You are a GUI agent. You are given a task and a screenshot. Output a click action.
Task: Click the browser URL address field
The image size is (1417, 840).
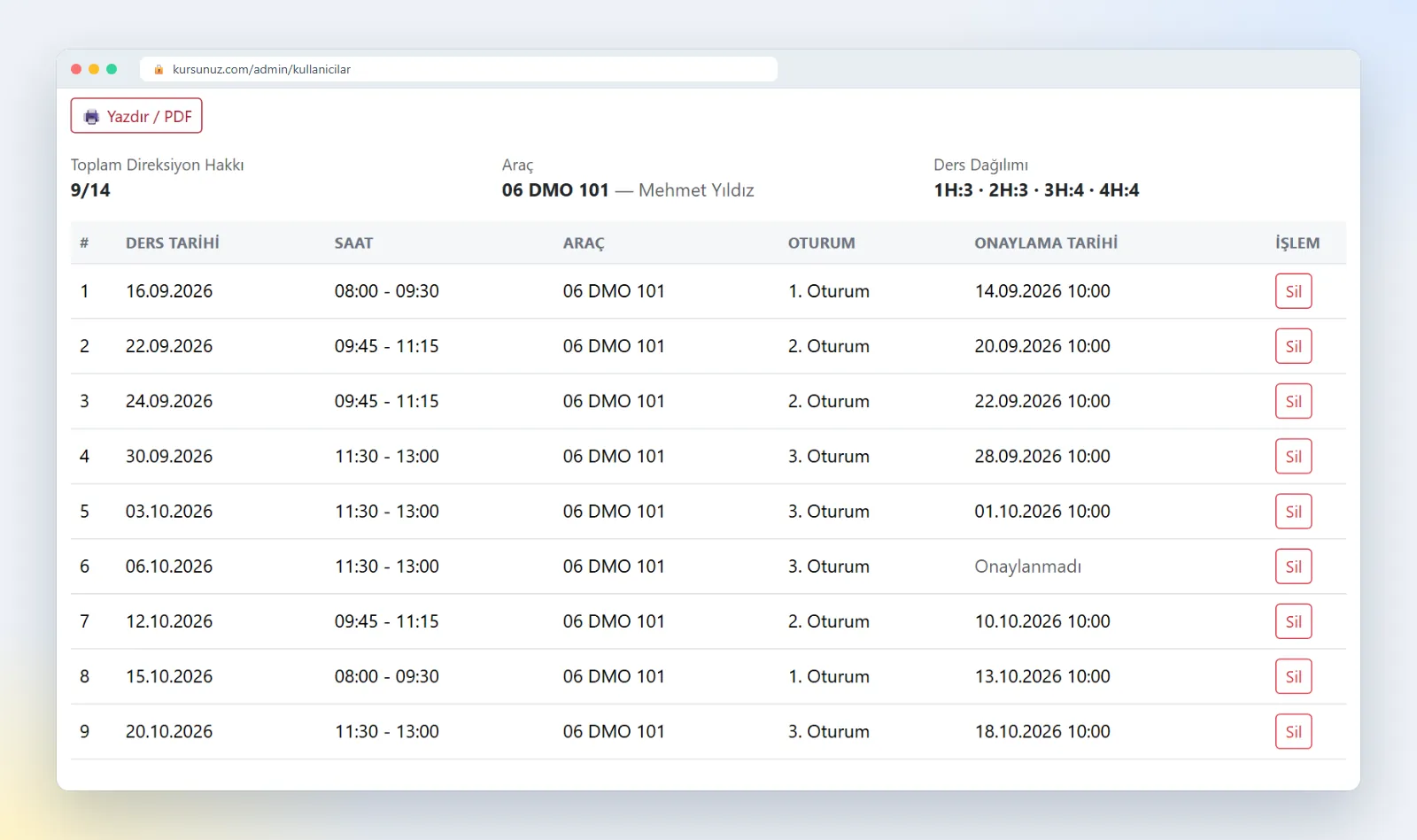pyautogui.click(x=459, y=69)
